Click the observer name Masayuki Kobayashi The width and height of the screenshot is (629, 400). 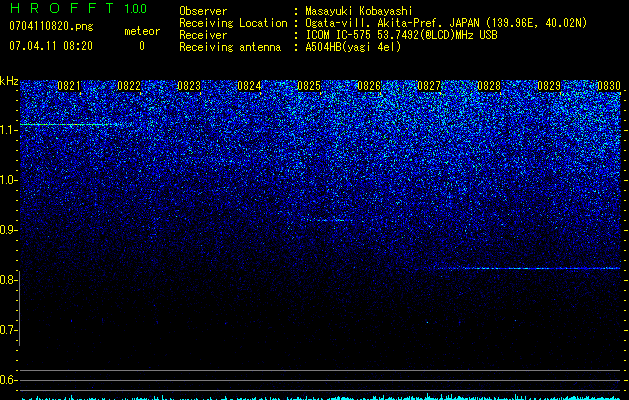[x=359, y=11]
